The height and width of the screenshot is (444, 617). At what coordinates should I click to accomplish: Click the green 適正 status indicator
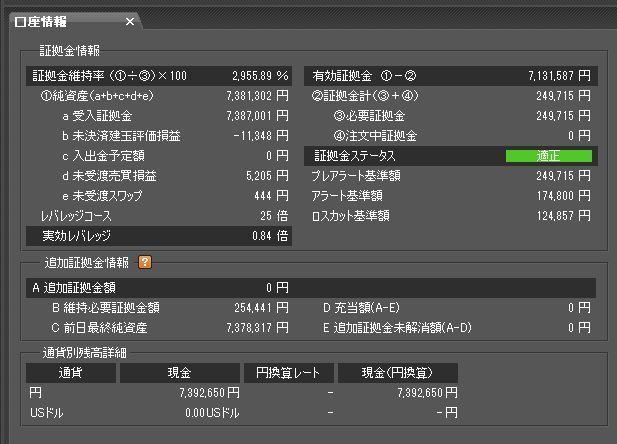point(549,156)
